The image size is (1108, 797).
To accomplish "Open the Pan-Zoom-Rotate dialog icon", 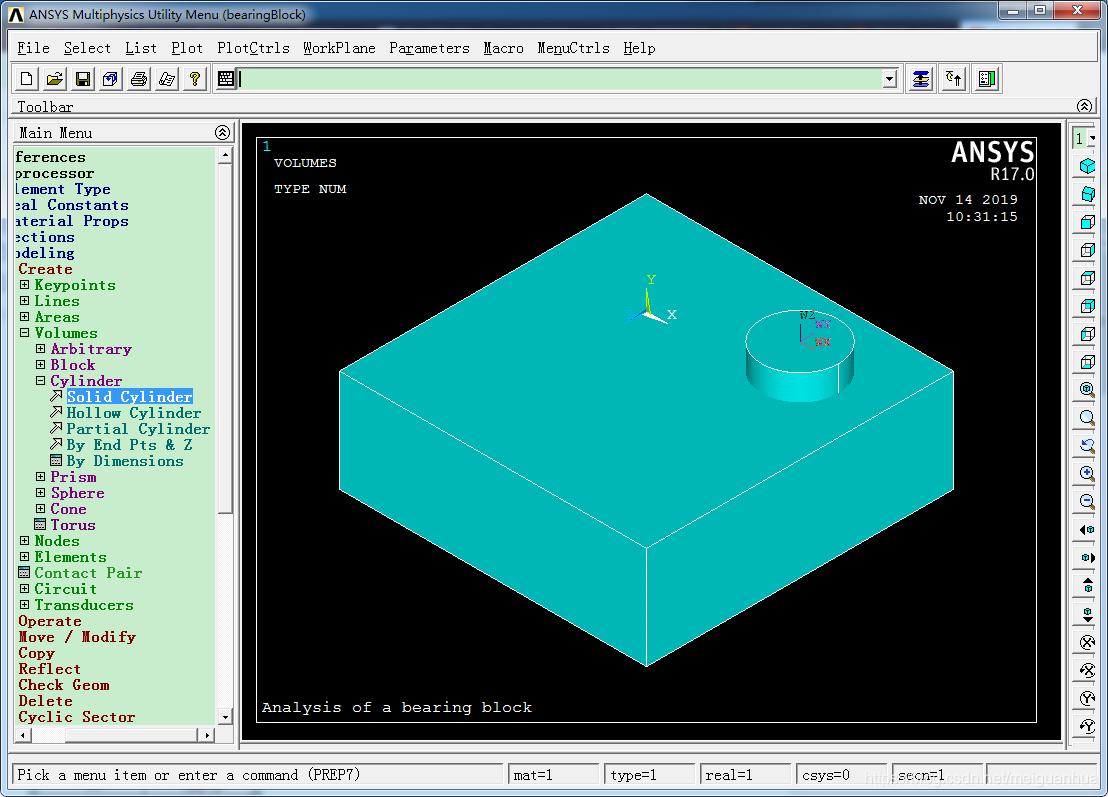I will pyautogui.click(x=110, y=79).
